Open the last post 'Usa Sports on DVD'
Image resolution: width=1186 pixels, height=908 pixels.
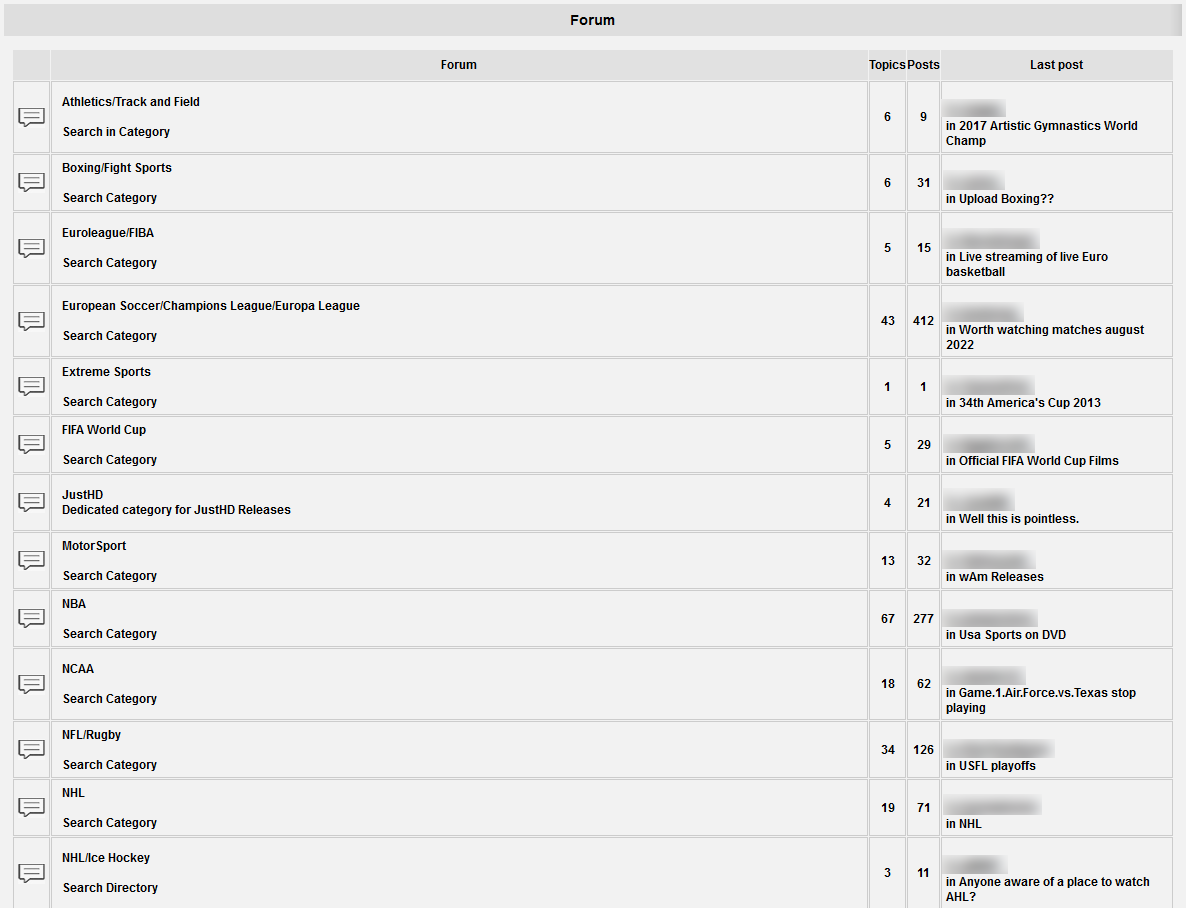coord(1012,635)
